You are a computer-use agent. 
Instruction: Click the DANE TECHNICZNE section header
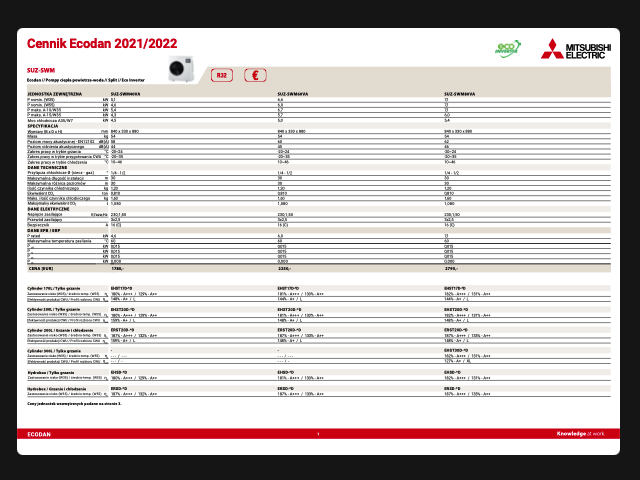47,167
